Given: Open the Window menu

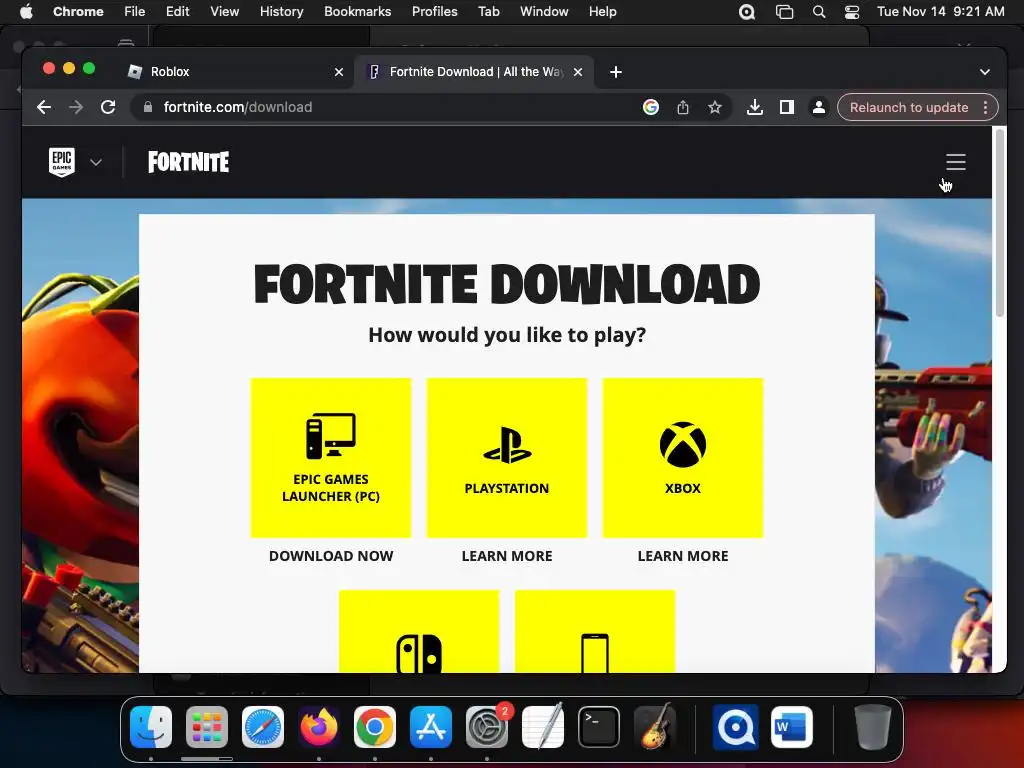Looking at the screenshot, I should 544,11.
